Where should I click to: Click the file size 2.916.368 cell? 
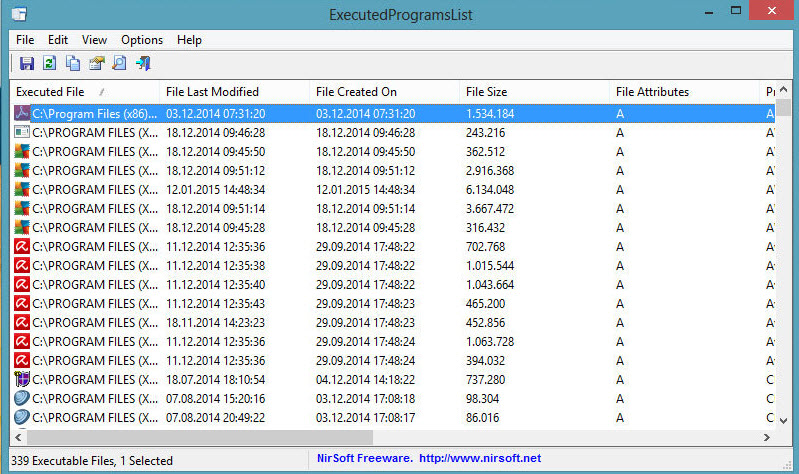point(490,171)
